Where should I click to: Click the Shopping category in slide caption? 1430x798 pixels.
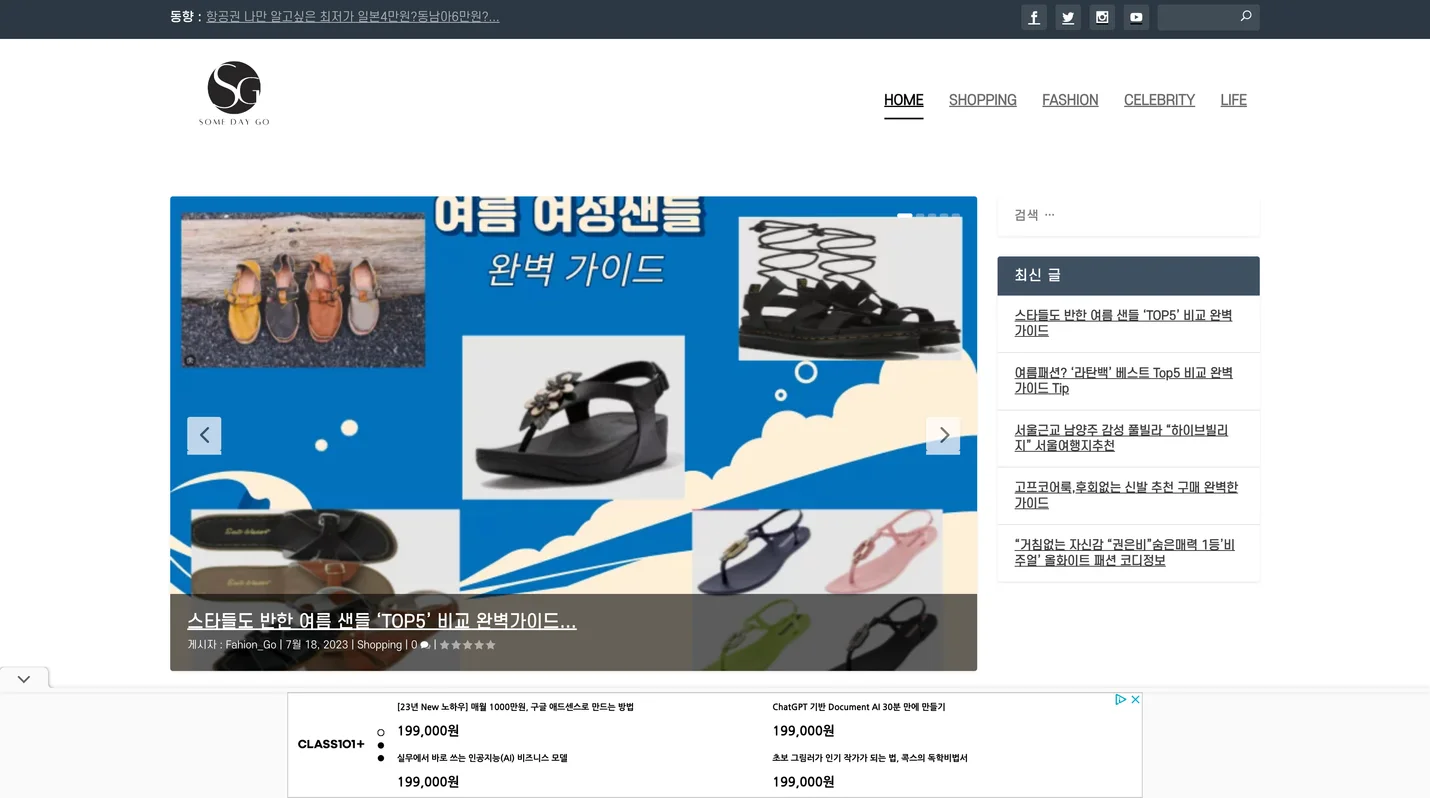click(379, 645)
